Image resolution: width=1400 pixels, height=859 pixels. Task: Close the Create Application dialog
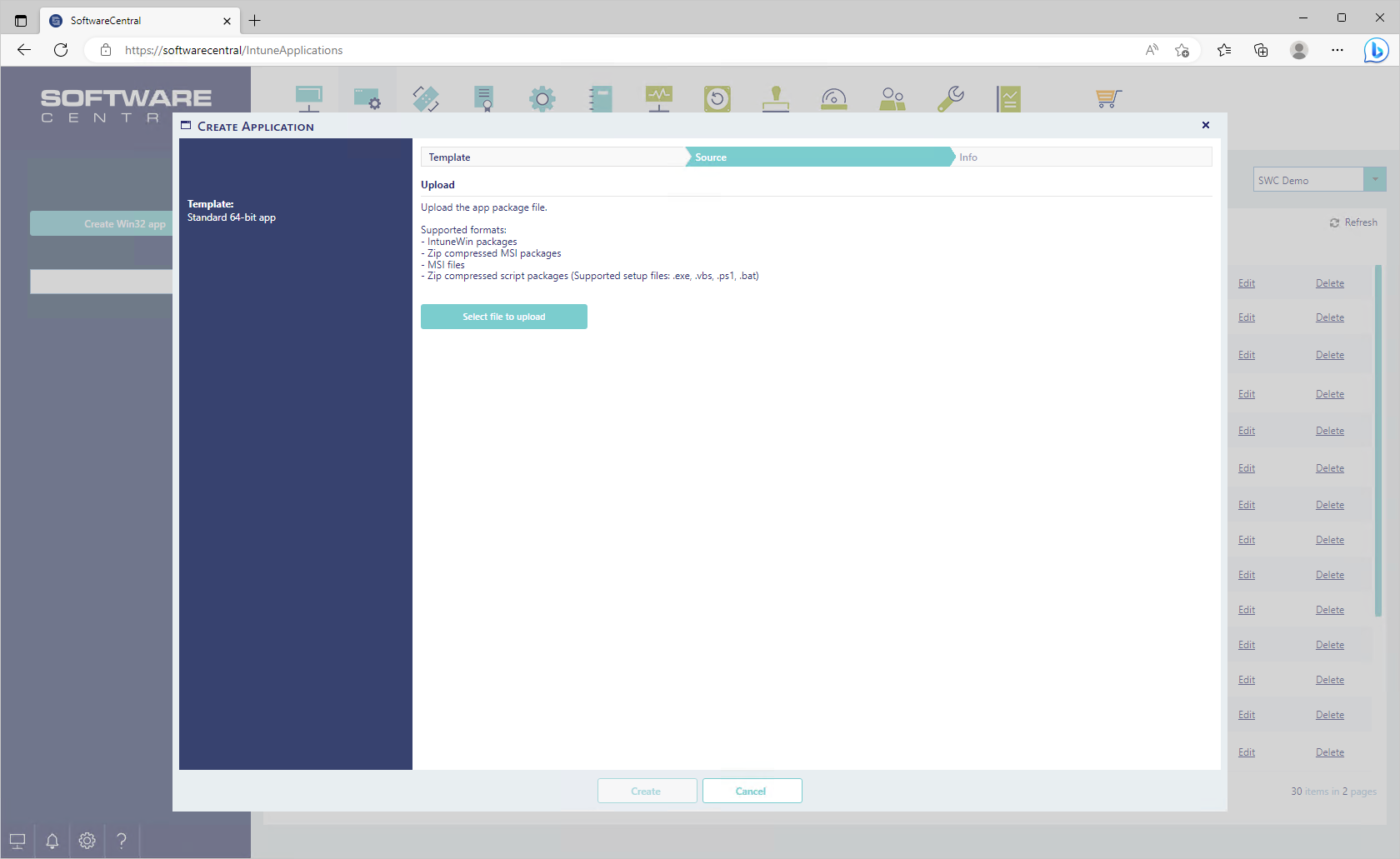(1205, 125)
